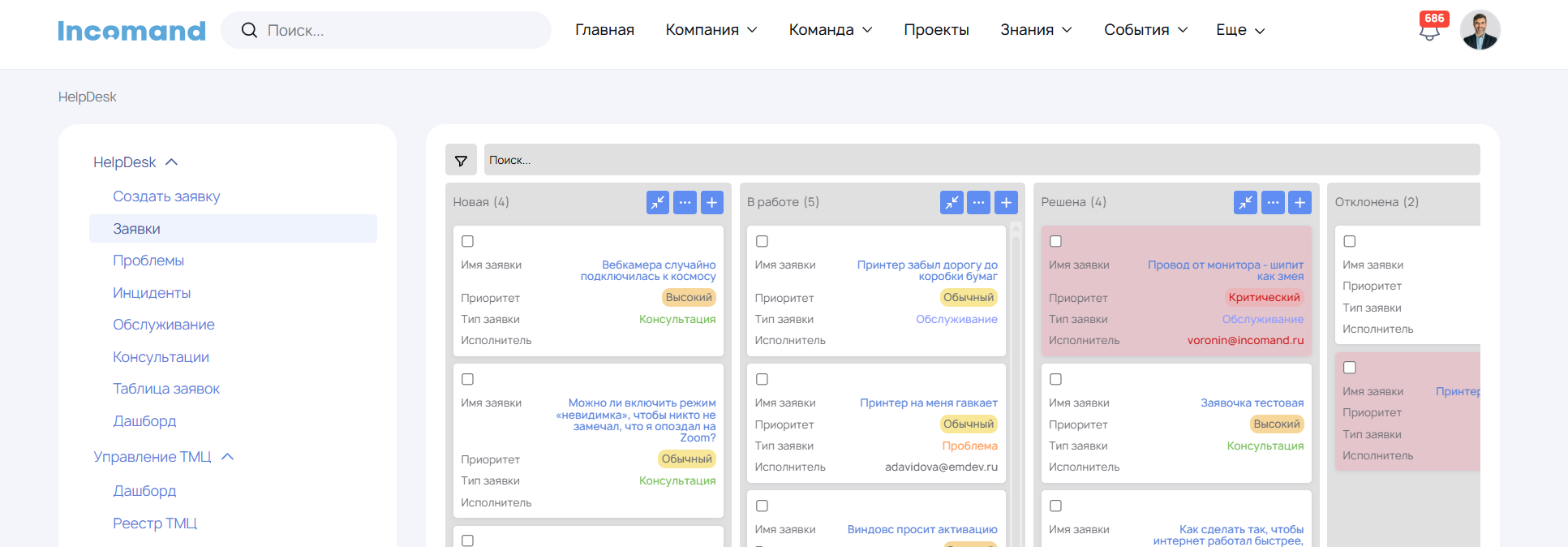Screen dimensions: 1568x547
Task: Click the filter funnel icon
Action: [461, 161]
